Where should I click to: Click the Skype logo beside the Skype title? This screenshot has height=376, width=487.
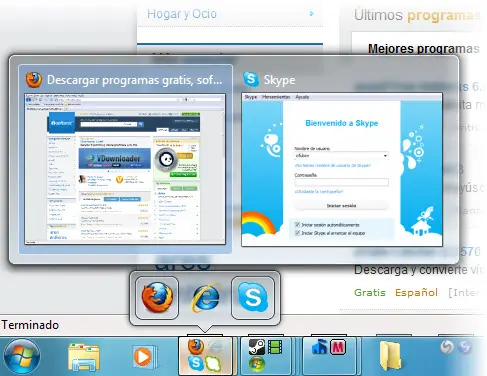(251, 79)
